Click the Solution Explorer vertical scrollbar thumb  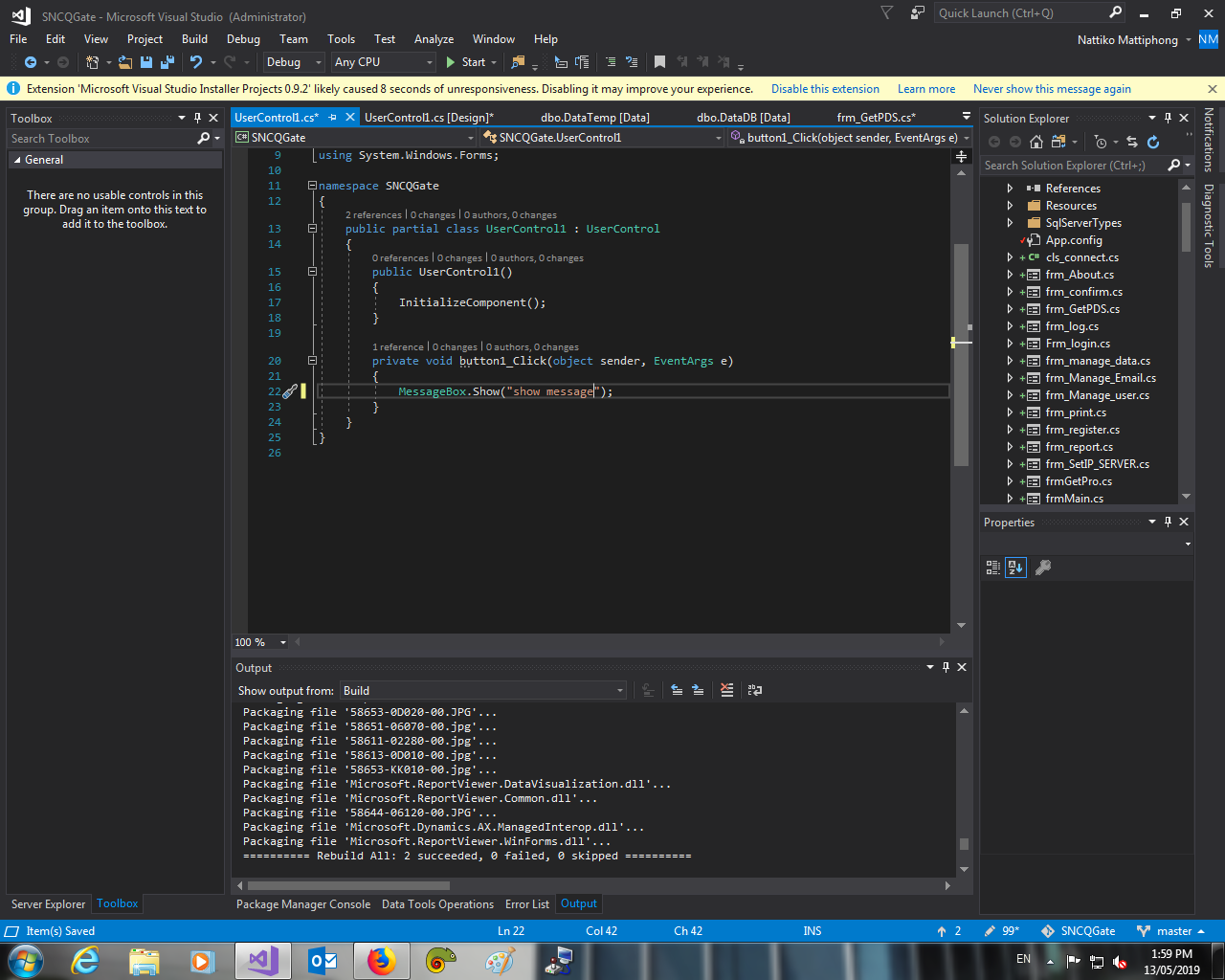click(1187, 226)
